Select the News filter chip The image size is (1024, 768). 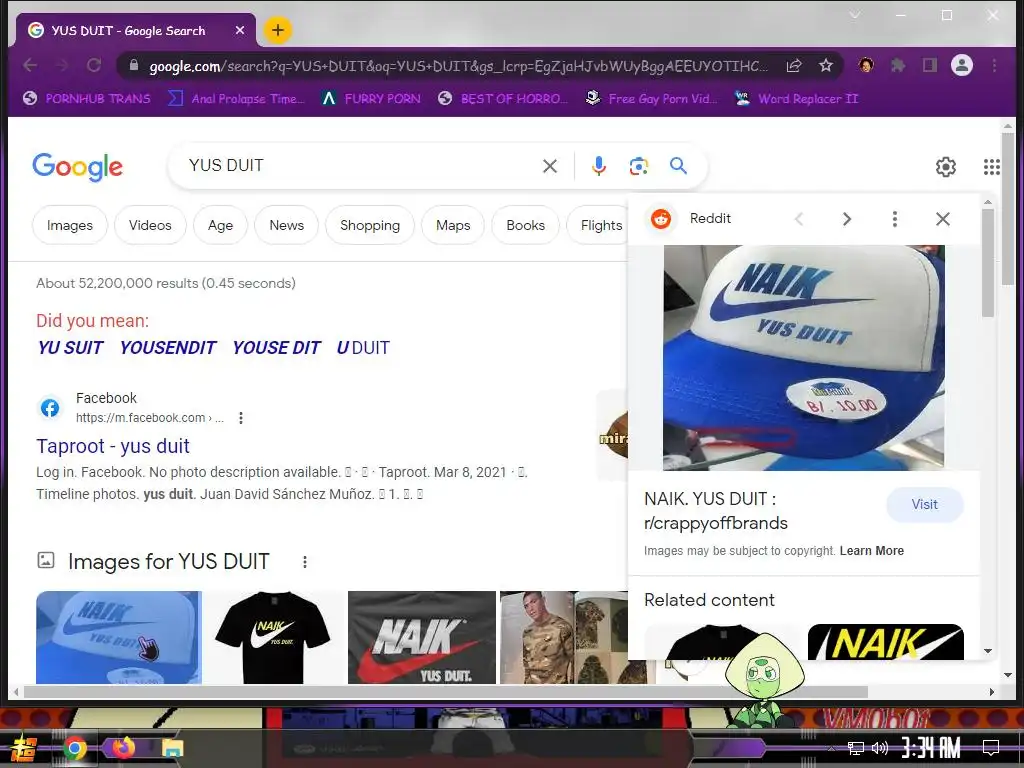(x=287, y=225)
